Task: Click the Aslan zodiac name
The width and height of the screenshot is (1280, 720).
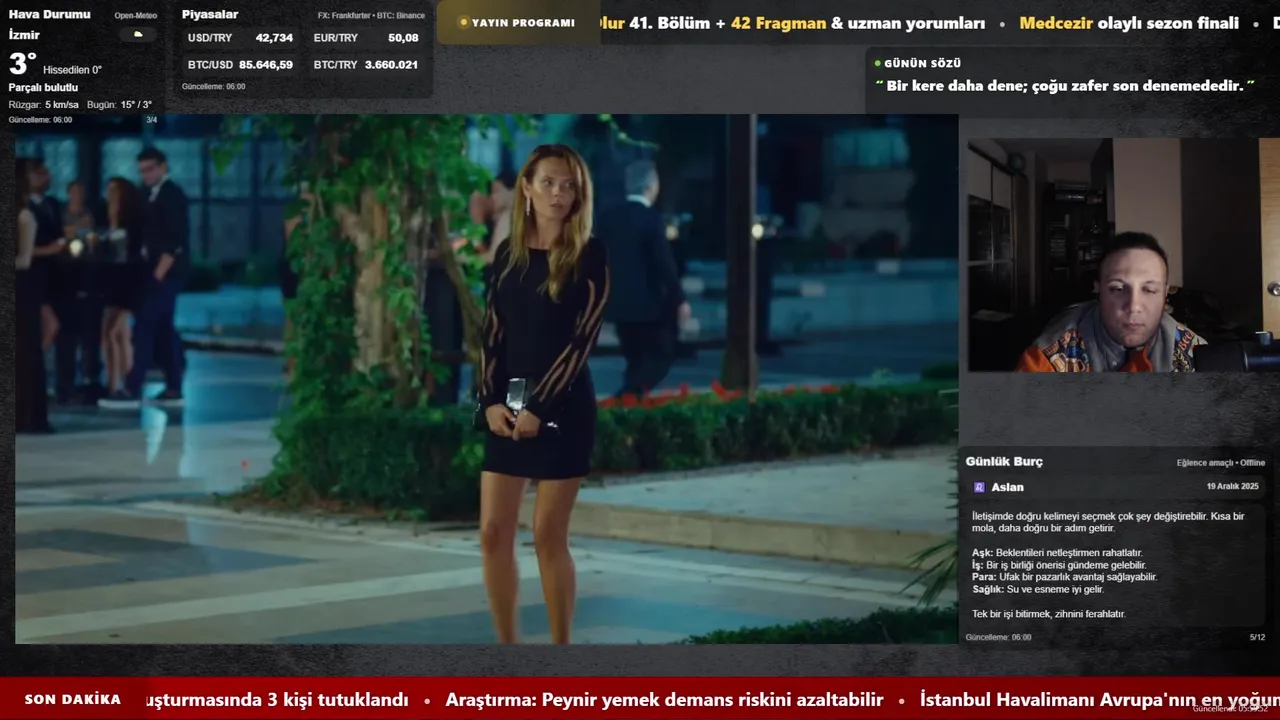Action: [x=1007, y=487]
